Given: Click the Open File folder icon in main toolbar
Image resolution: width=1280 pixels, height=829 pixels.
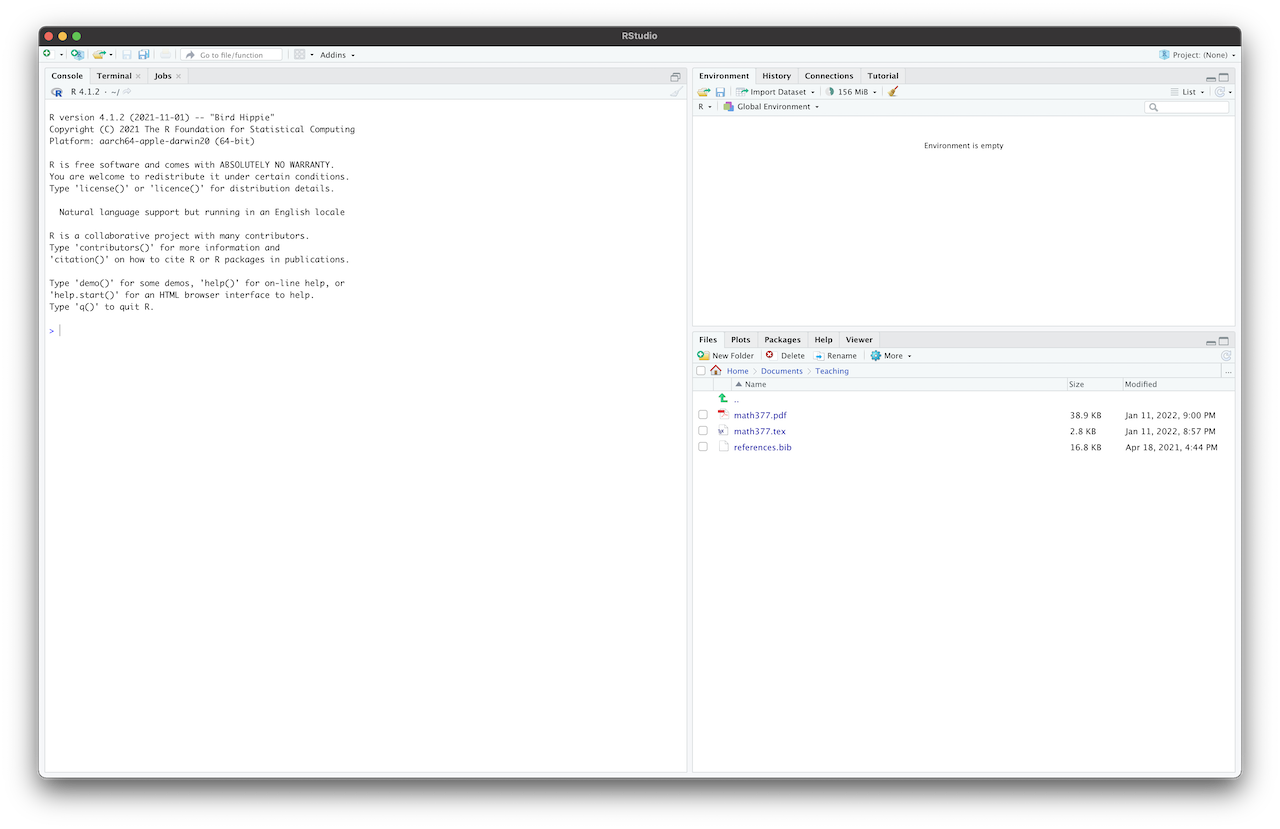Looking at the screenshot, I should [98, 54].
